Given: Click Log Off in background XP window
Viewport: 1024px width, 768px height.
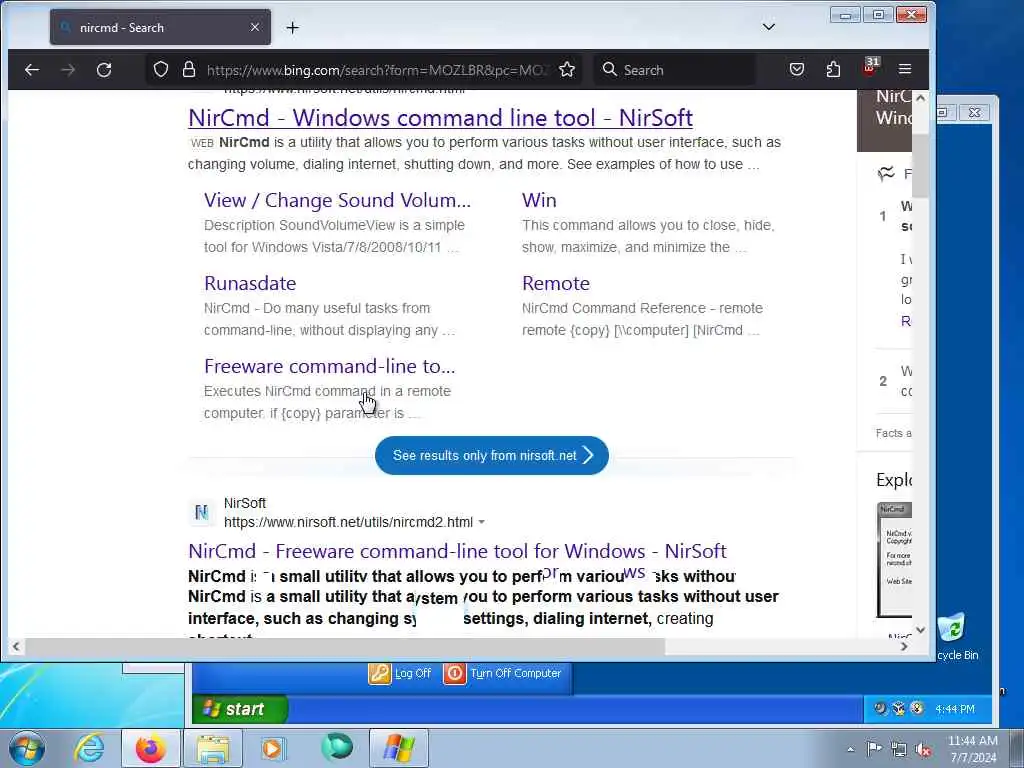Looking at the screenshot, I should tap(400, 673).
